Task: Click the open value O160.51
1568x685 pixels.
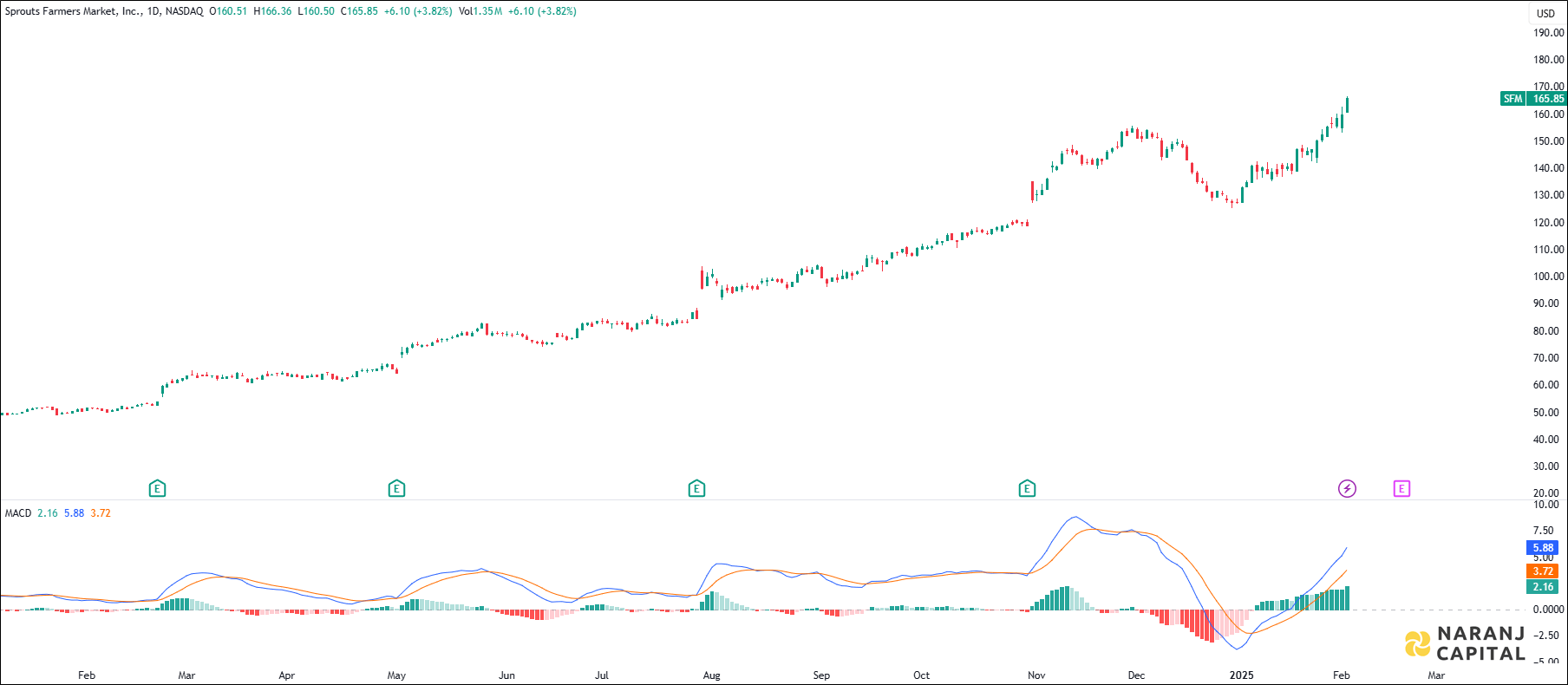Action: point(228,11)
